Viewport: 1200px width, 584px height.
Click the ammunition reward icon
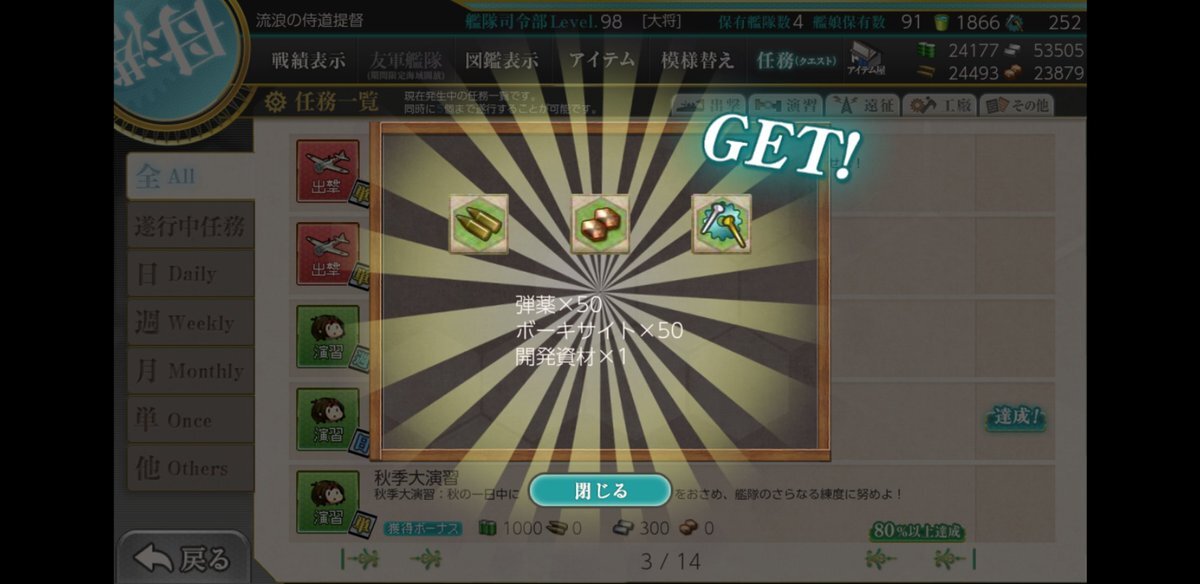[478, 223]
